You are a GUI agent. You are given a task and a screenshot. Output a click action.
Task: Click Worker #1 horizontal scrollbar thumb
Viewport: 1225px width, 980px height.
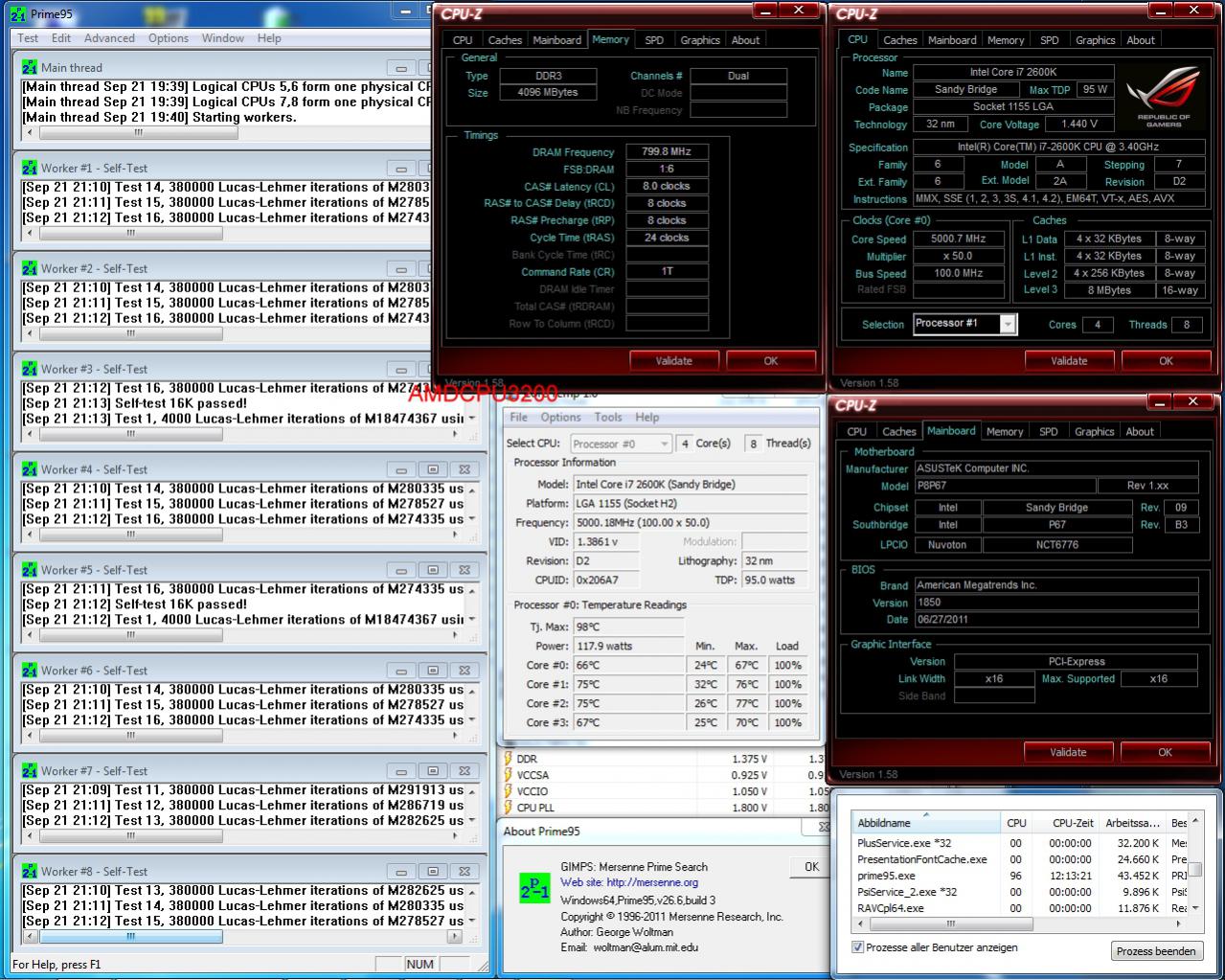coord(131,233)
